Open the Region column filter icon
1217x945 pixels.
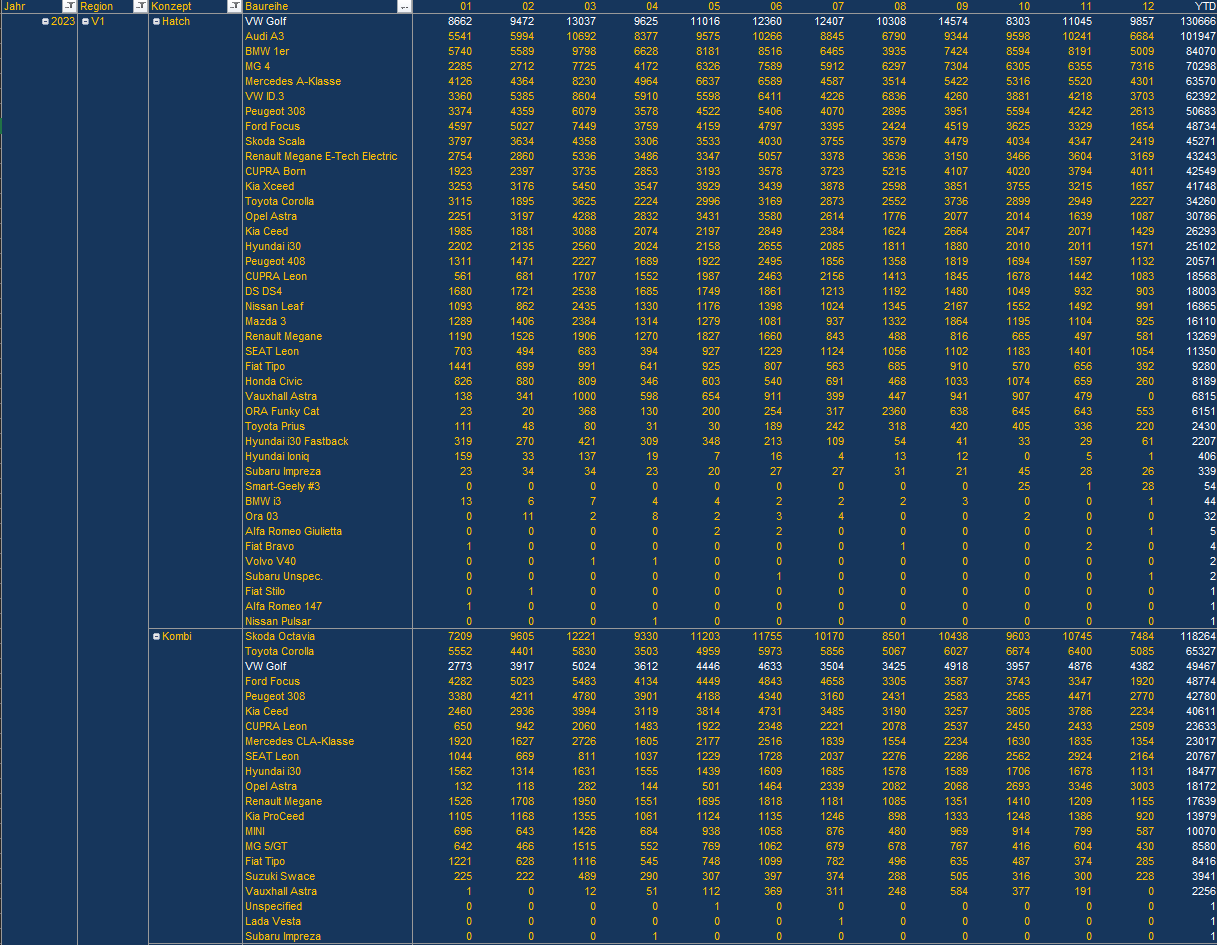140,7
